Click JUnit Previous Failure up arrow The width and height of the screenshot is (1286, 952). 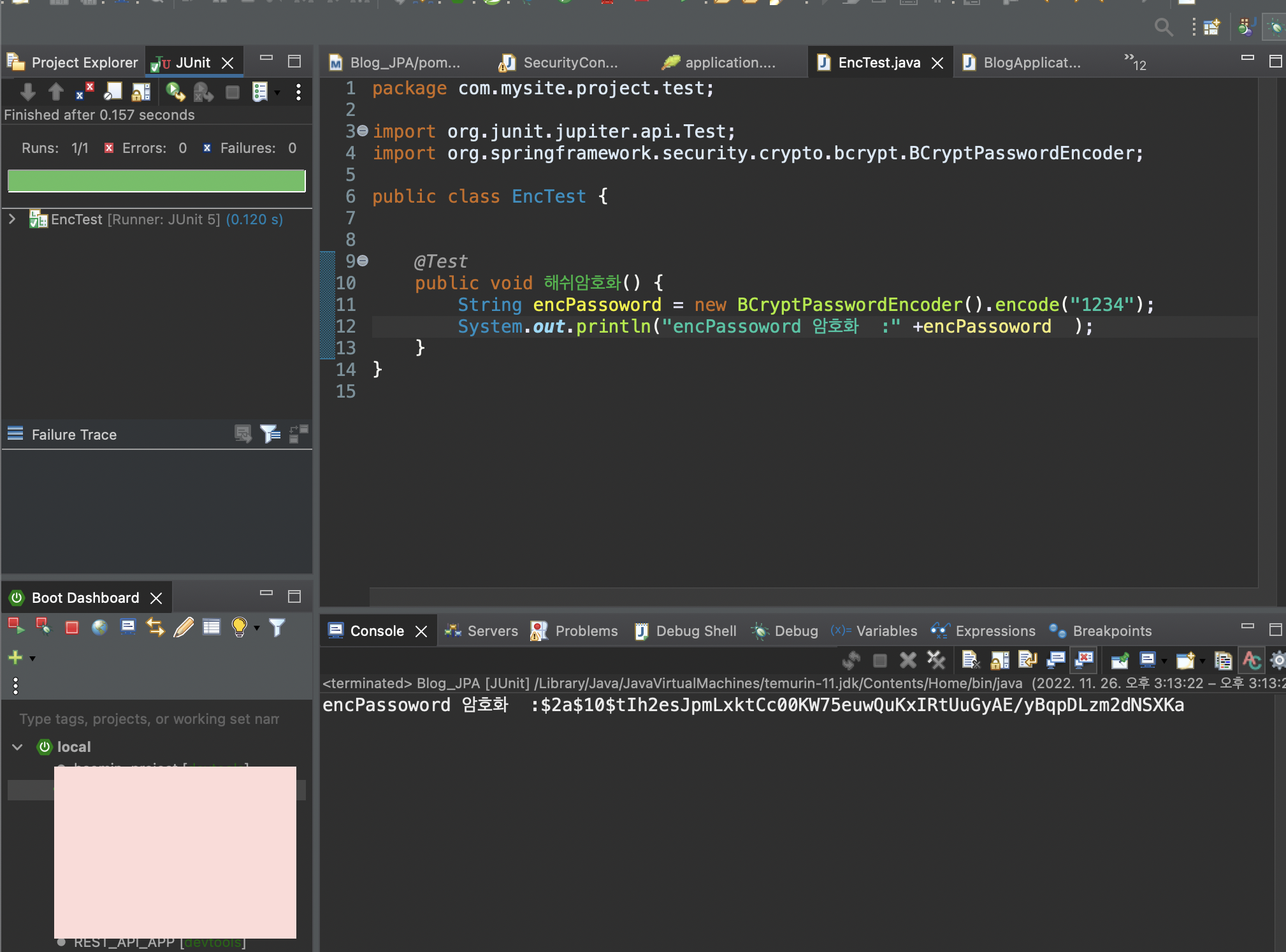pyautogui.click(x=56, y=92)
